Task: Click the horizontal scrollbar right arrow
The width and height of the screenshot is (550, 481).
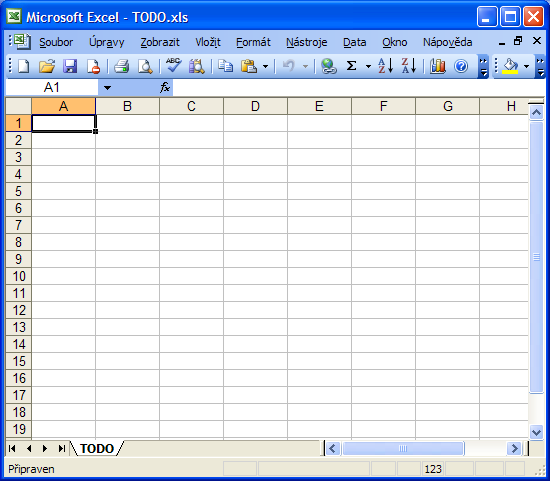Action: [514, 448]
